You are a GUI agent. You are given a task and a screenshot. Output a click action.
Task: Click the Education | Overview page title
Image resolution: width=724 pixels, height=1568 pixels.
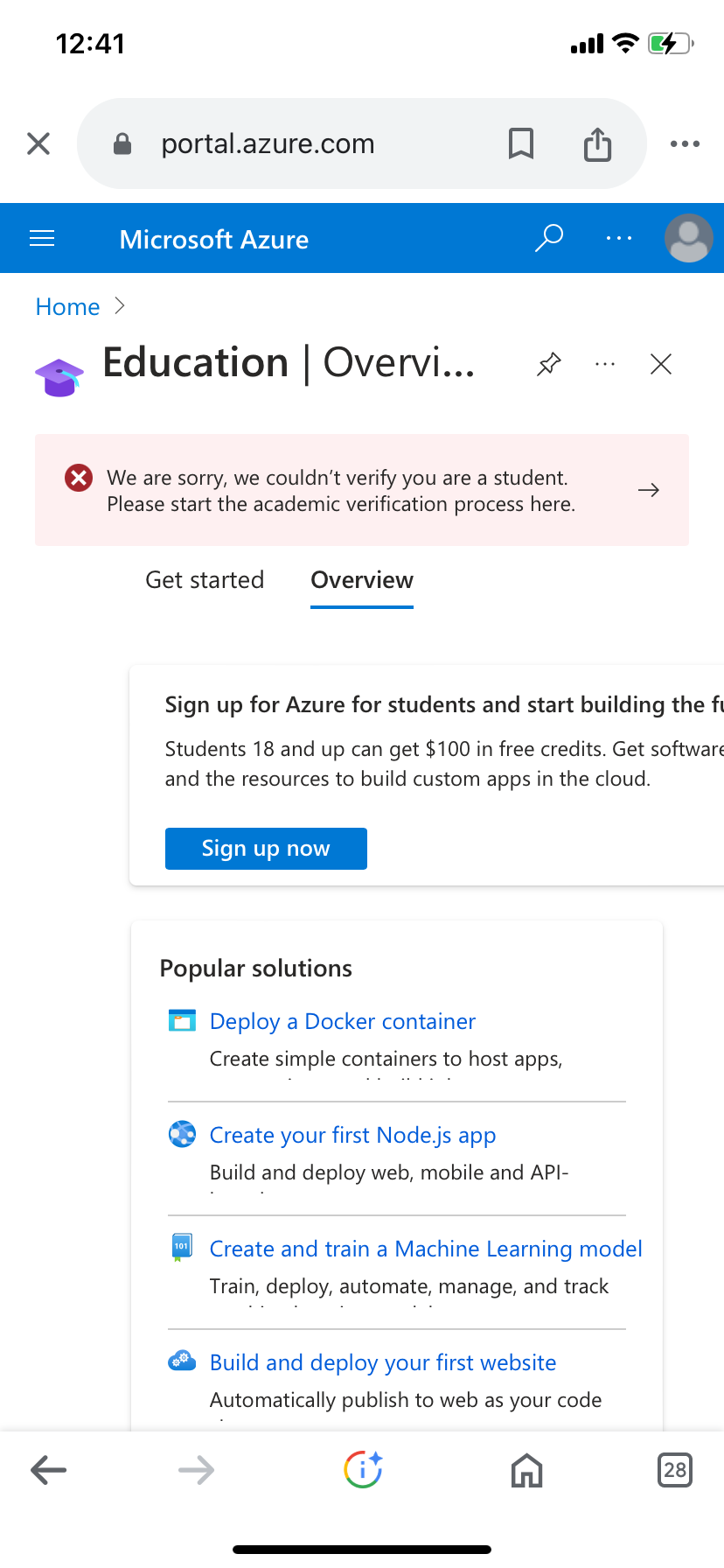pos(289,362)
